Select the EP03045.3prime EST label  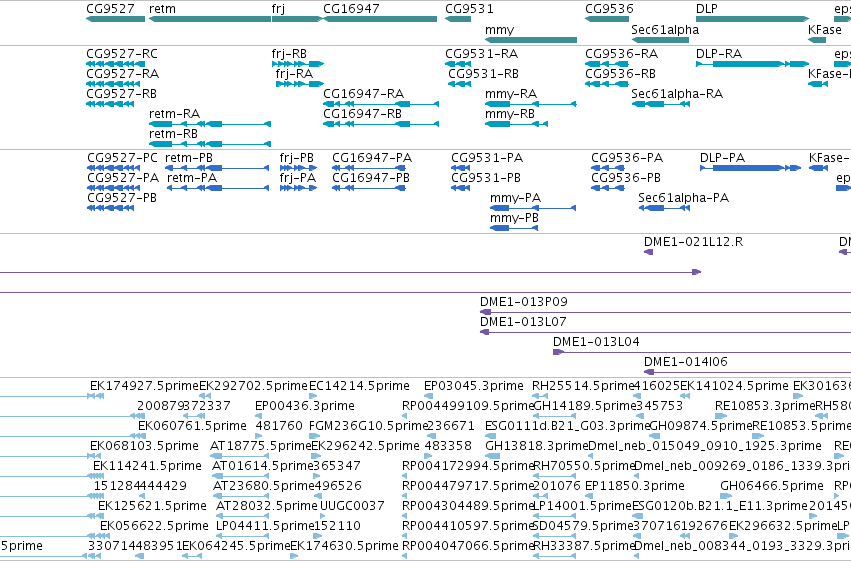click(474, 386)
